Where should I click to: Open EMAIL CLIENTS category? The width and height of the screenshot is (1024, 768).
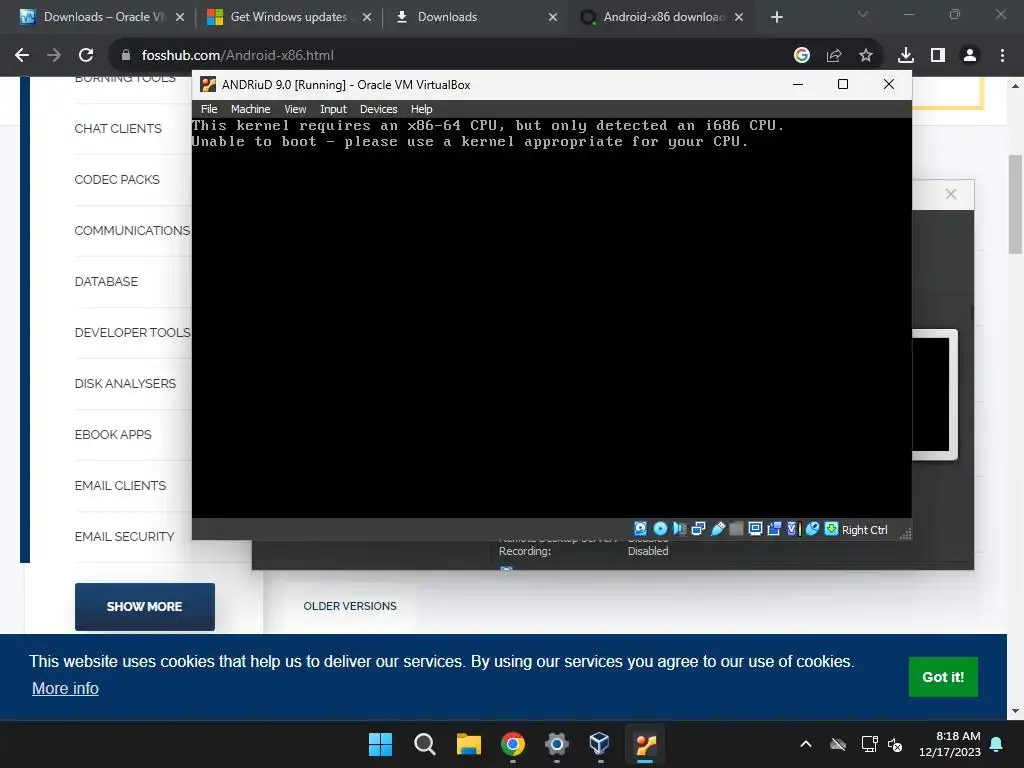(120, 485)
